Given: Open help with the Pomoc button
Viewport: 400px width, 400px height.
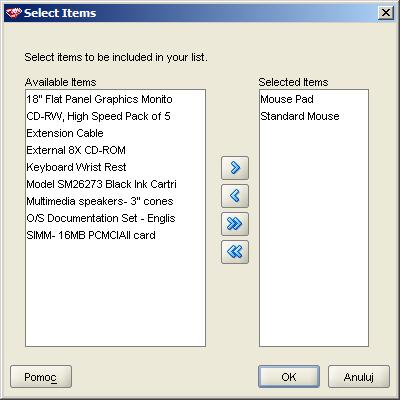Looking at the screenshot, I should coord(41,377).
